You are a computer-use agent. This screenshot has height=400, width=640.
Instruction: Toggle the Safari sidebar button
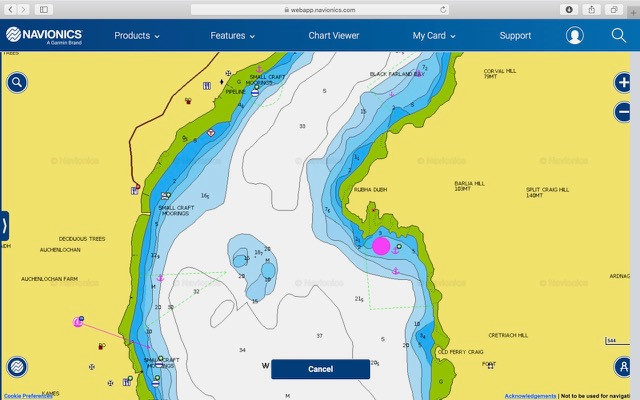click(x=44, y=9)
